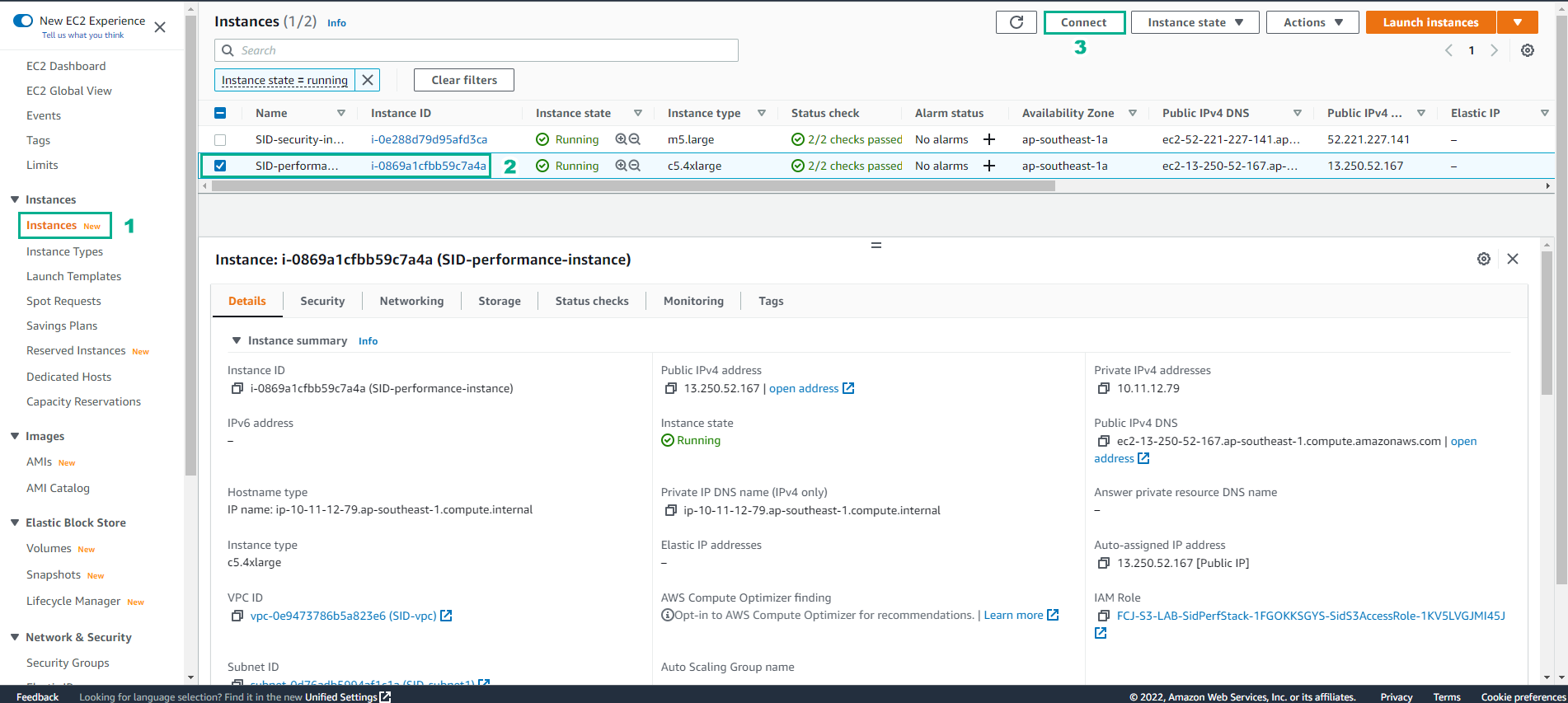Toggle the New EC2 Experience switch
Image resolution: width=1568 pixels, height=703 pixels.
(23, 21)
